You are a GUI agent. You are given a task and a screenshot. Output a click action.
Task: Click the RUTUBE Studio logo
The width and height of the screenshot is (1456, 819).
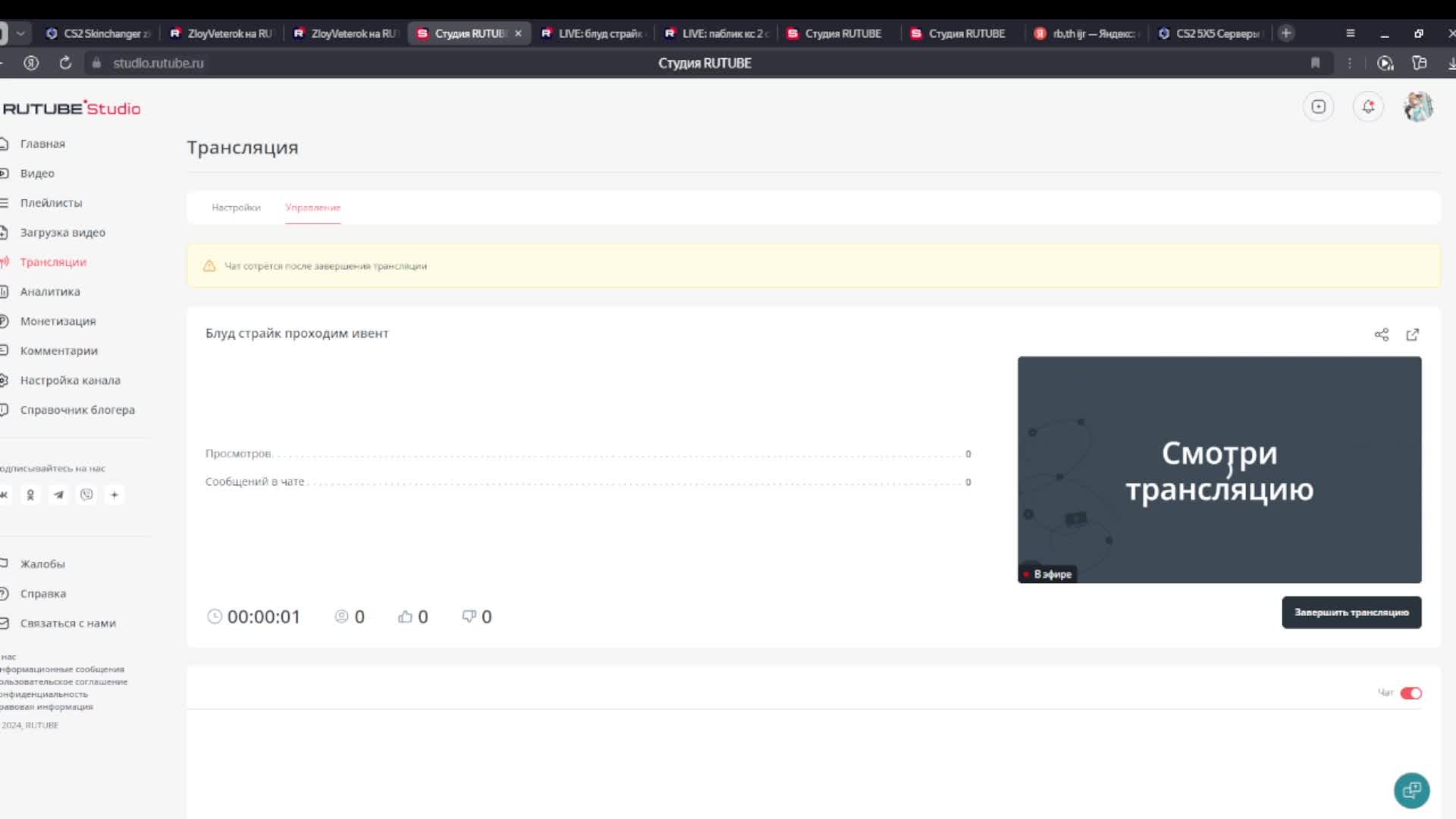(x=71, y=108)
